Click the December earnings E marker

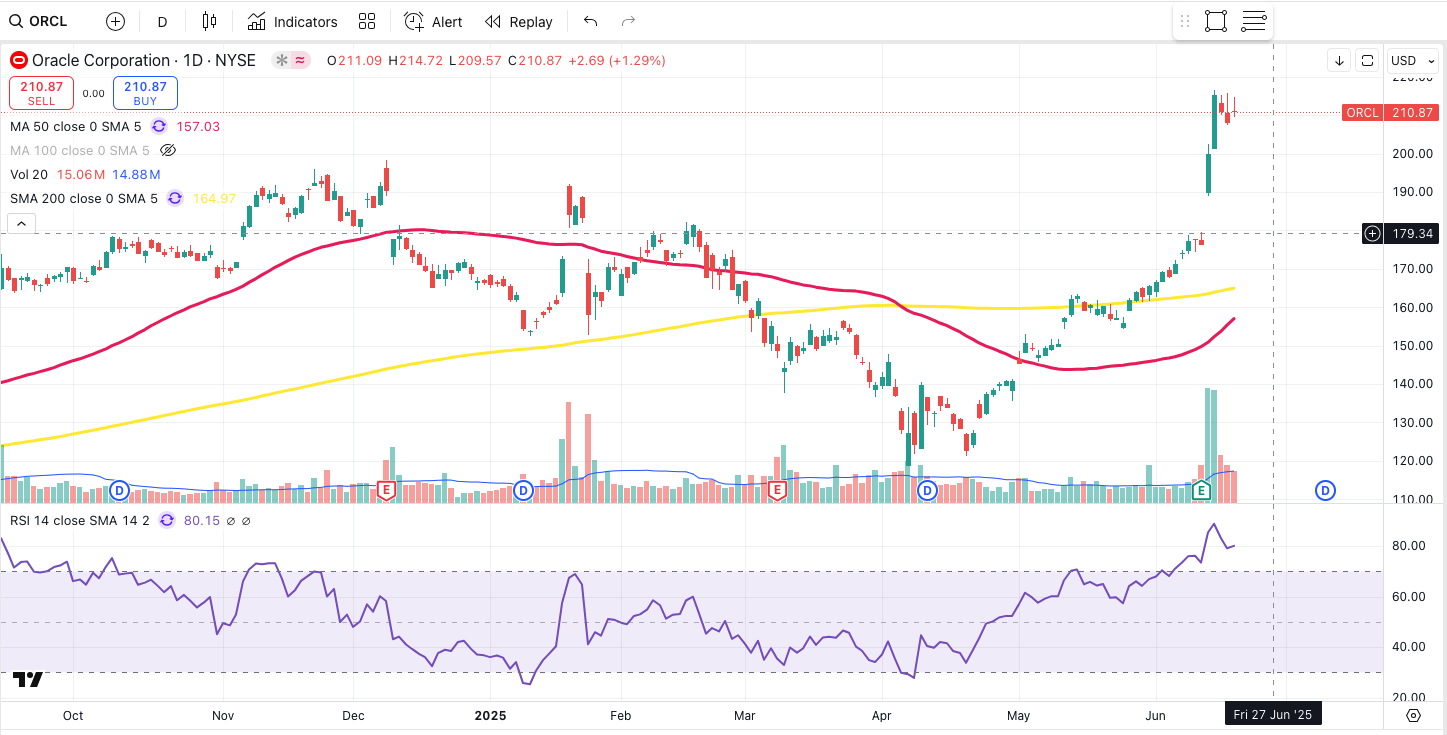(386, 490)
